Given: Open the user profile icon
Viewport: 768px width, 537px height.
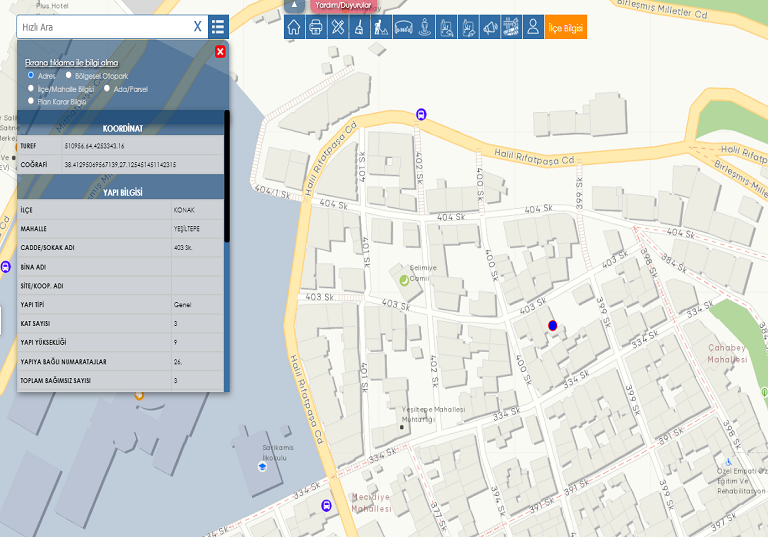Looking at the screenshot, I should (534, 27).
